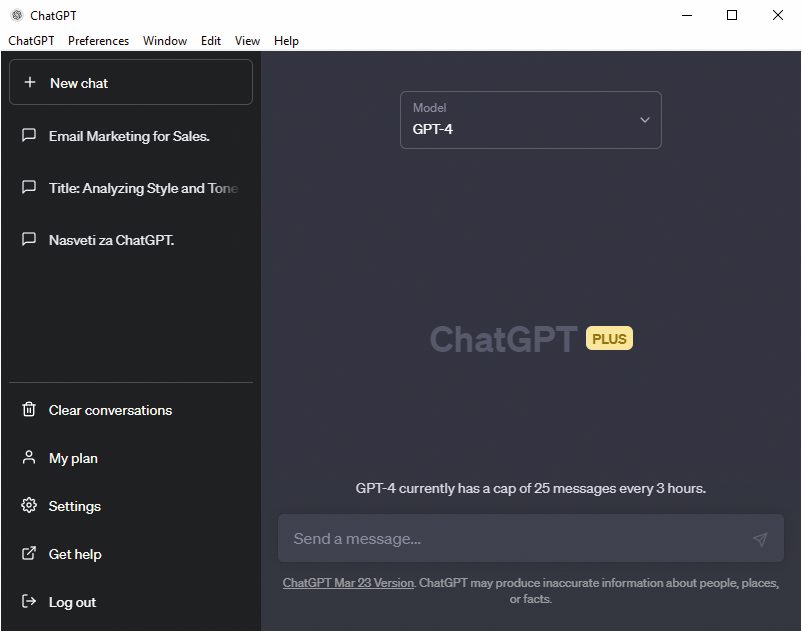802x632 pixels.
Task: Click the person icon next to My plan
Action: pyautogui.click(x=29, y=457)
